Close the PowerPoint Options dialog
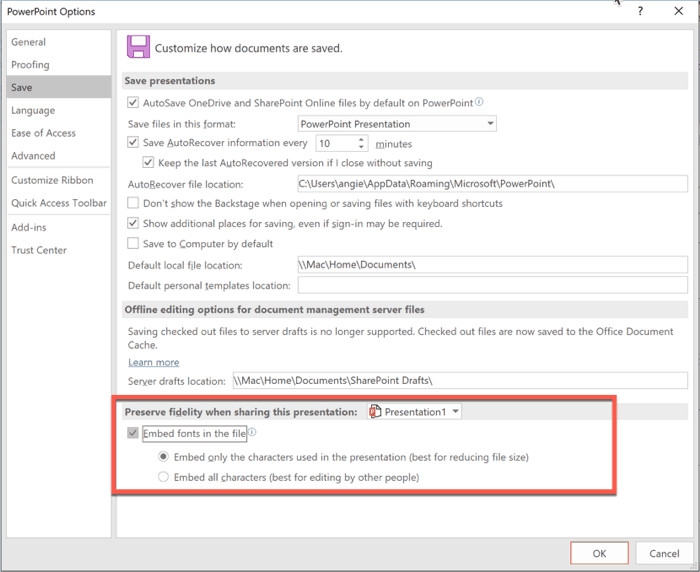 point(679,11)
